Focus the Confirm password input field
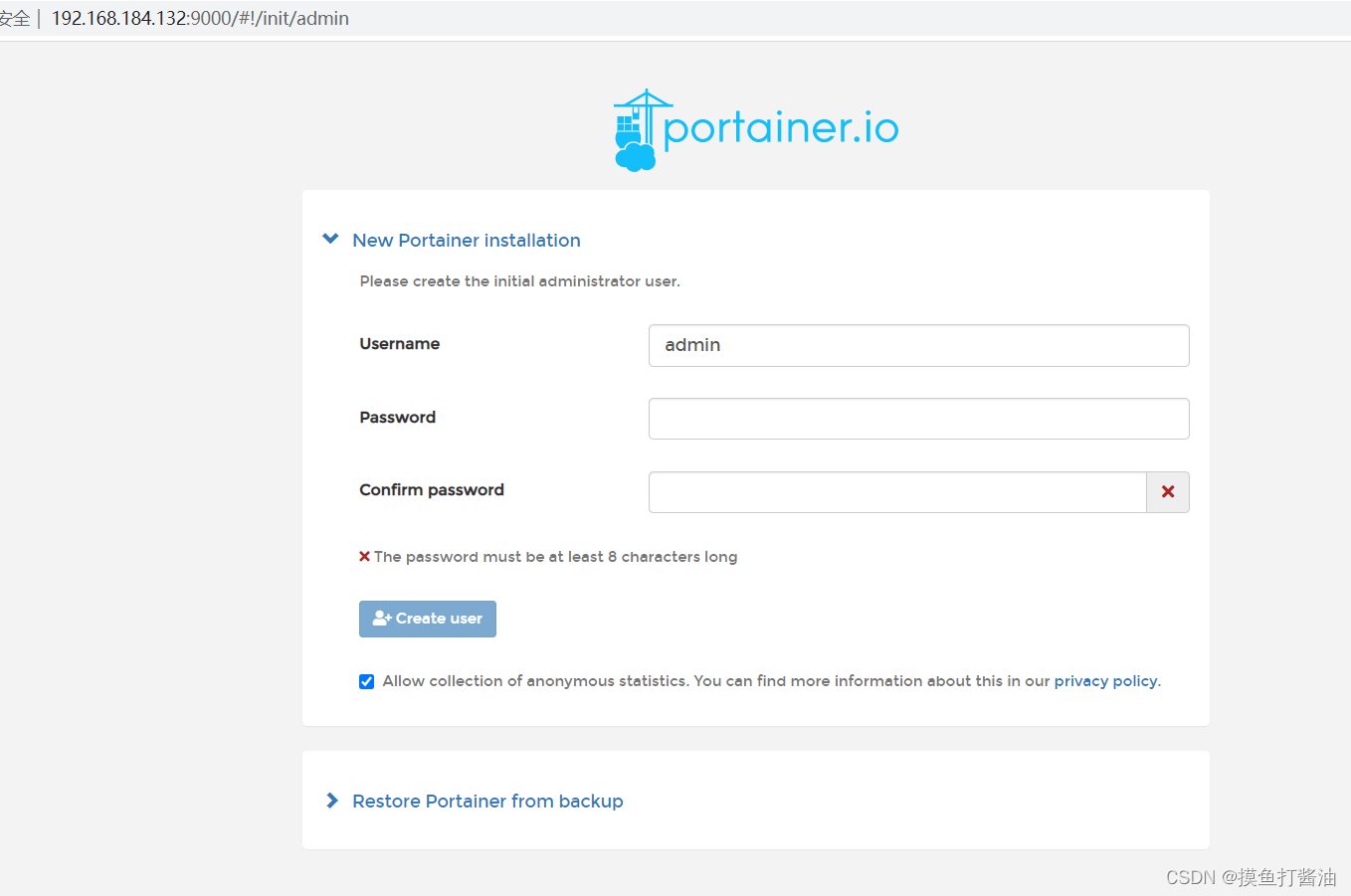 point(897,492)
